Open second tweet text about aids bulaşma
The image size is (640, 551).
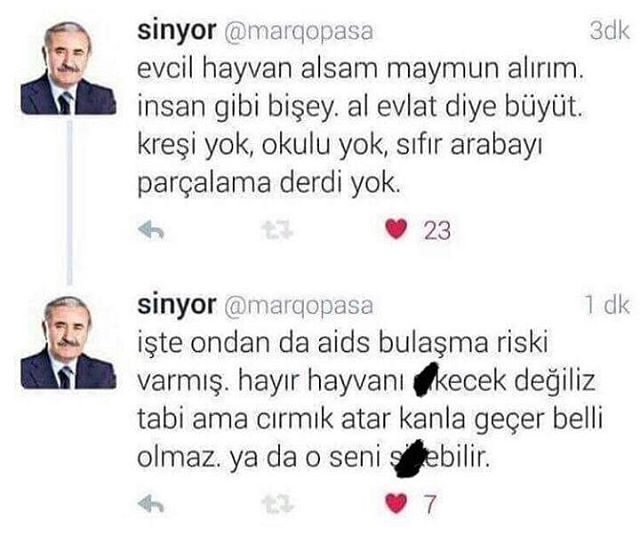[369, 400]
